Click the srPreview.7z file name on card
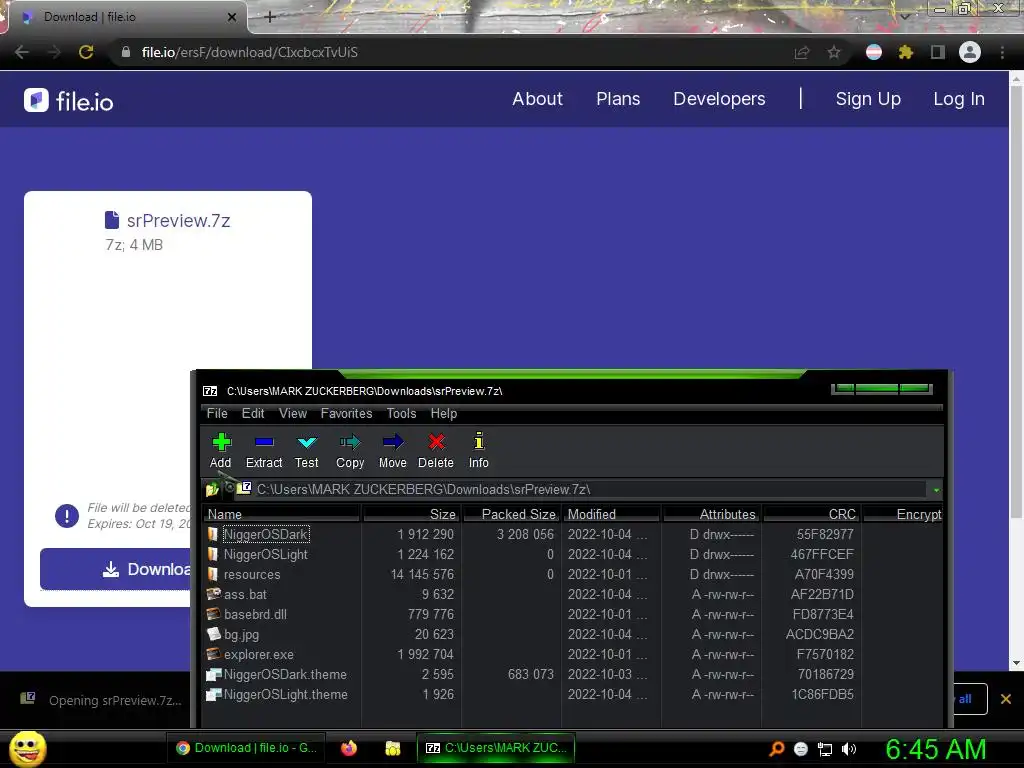Viewport: 1024px width, 768px height. (x=178, y=221)
